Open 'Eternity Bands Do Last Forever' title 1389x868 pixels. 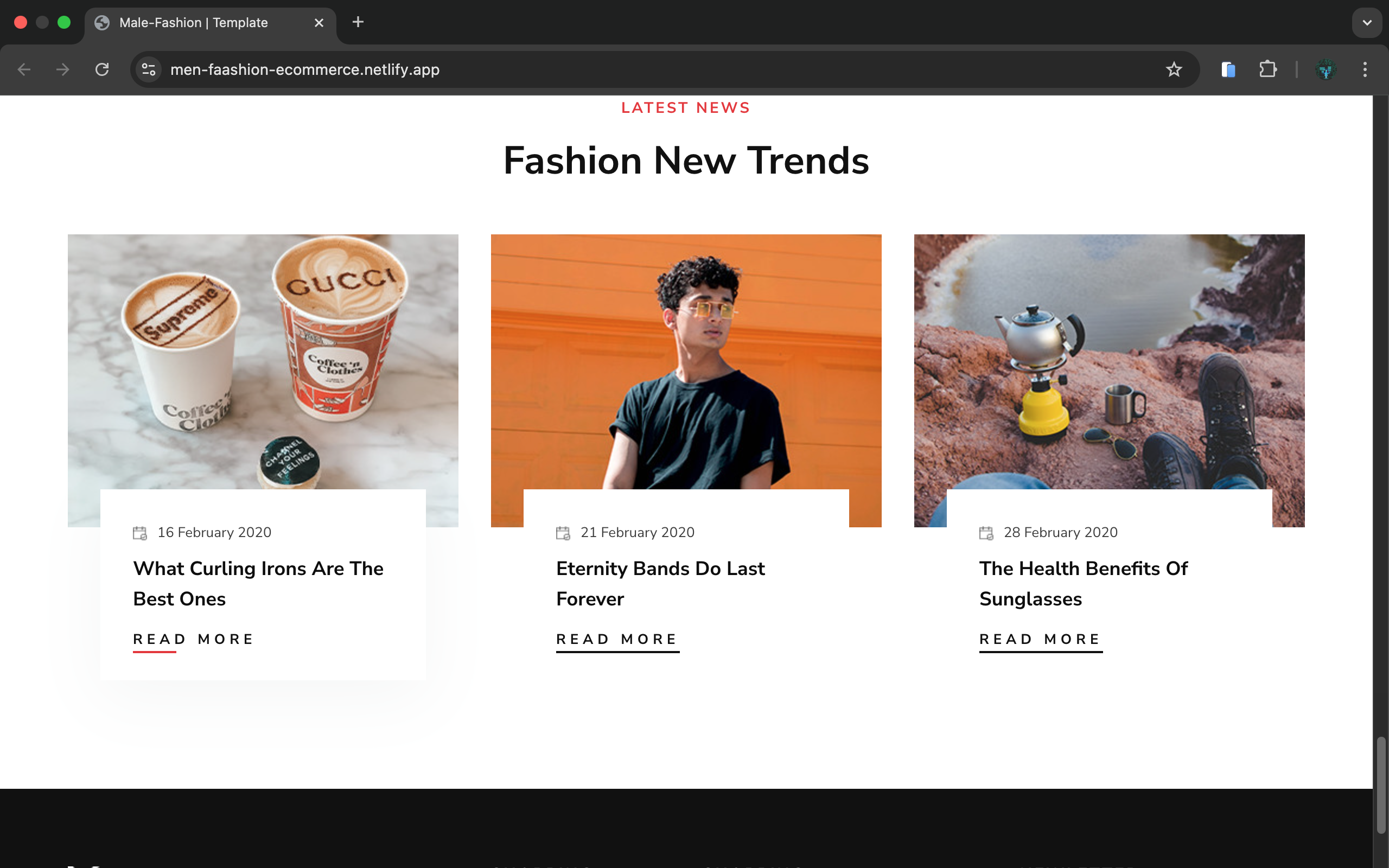click(x=660, y=583)
